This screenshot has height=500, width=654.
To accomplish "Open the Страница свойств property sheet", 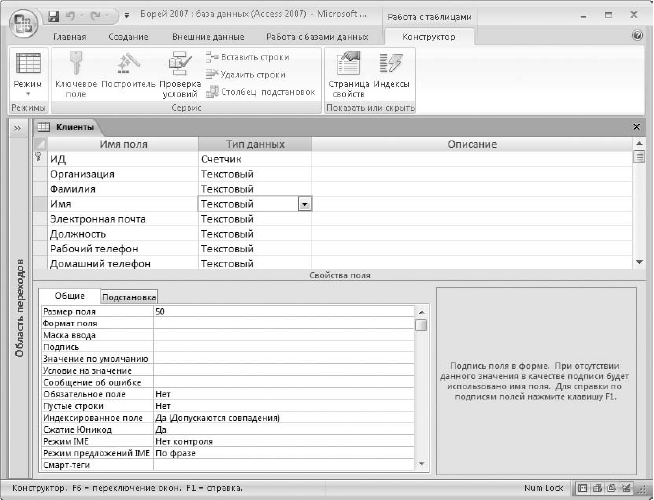I will (348, 63).
